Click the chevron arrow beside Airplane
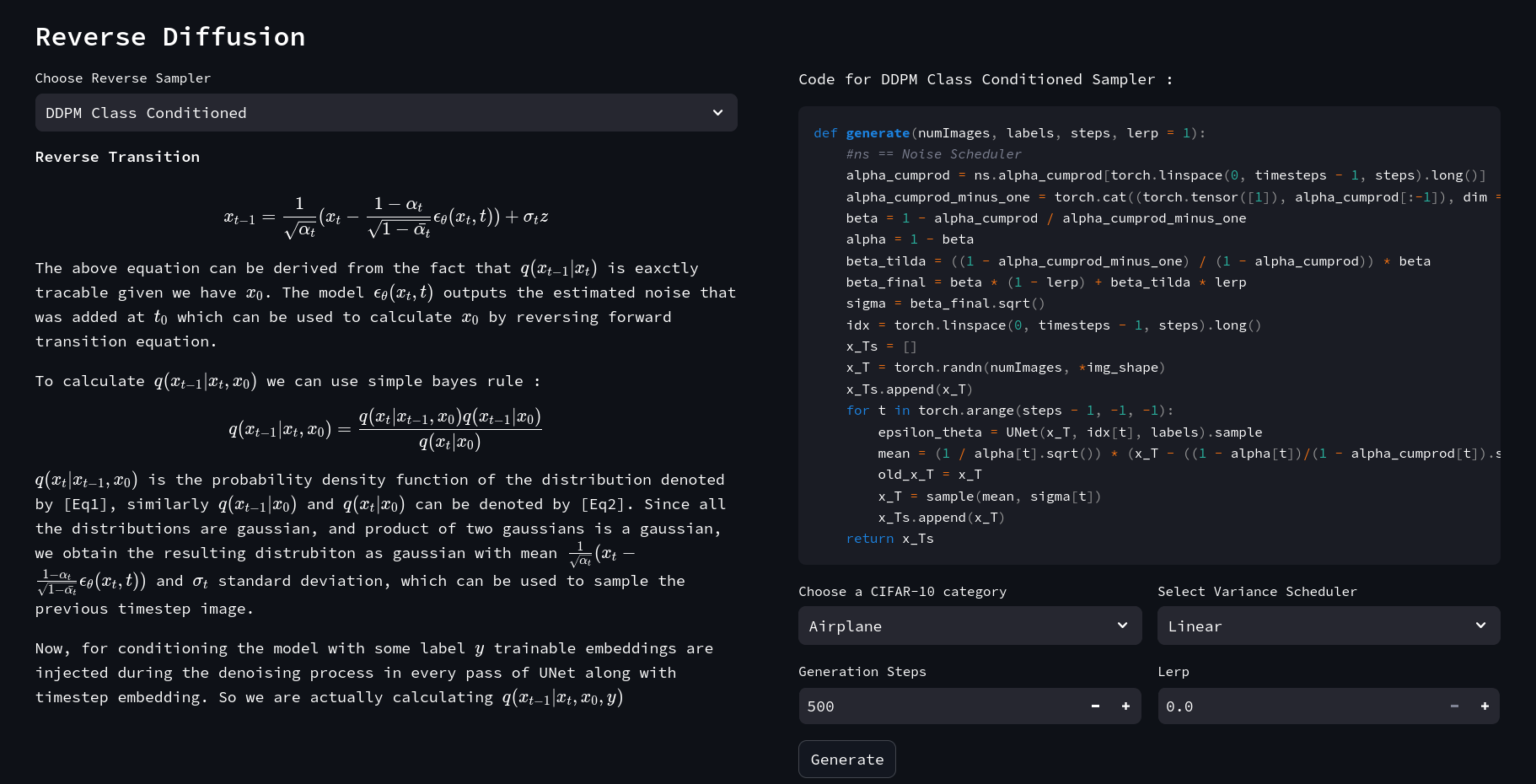Screen dimensions: 1536x784 pyautogui.click(x=1122, y=626)
